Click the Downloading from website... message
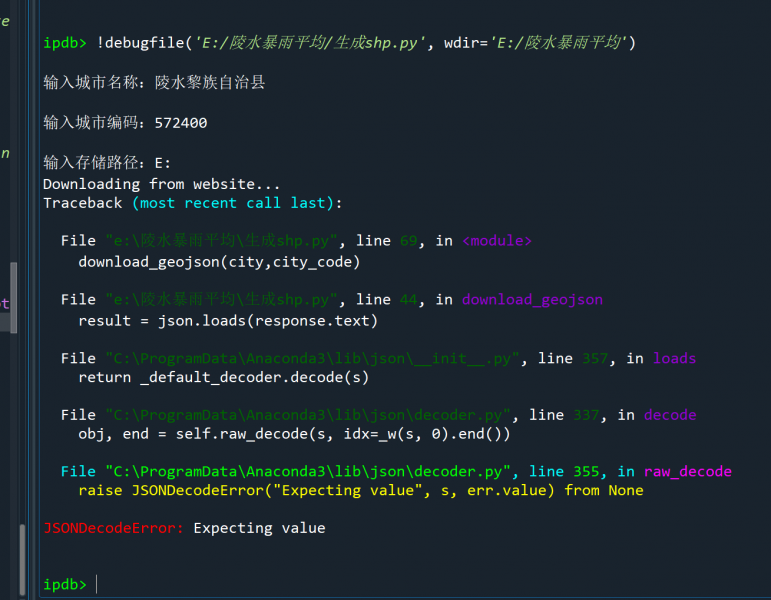 161,184
